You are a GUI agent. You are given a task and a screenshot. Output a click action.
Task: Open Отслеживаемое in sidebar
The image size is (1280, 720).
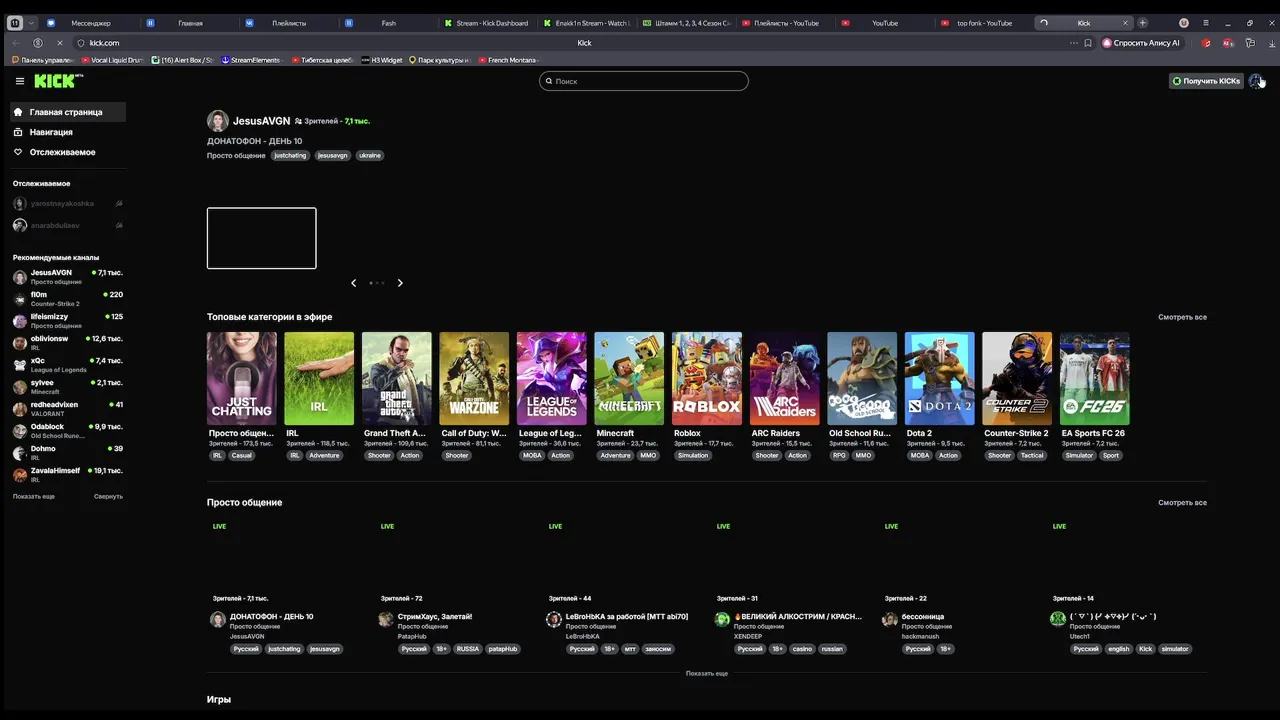click(68, 152)
